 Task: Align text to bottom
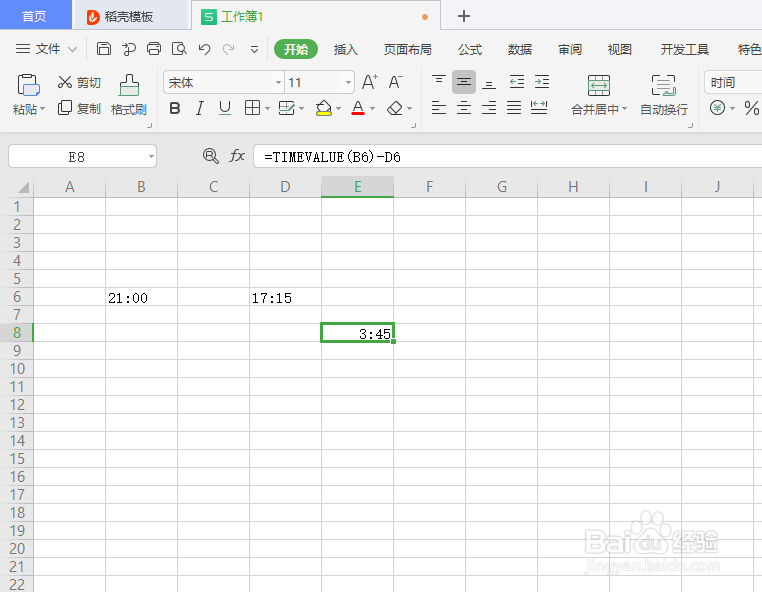(x=488, y=82)
